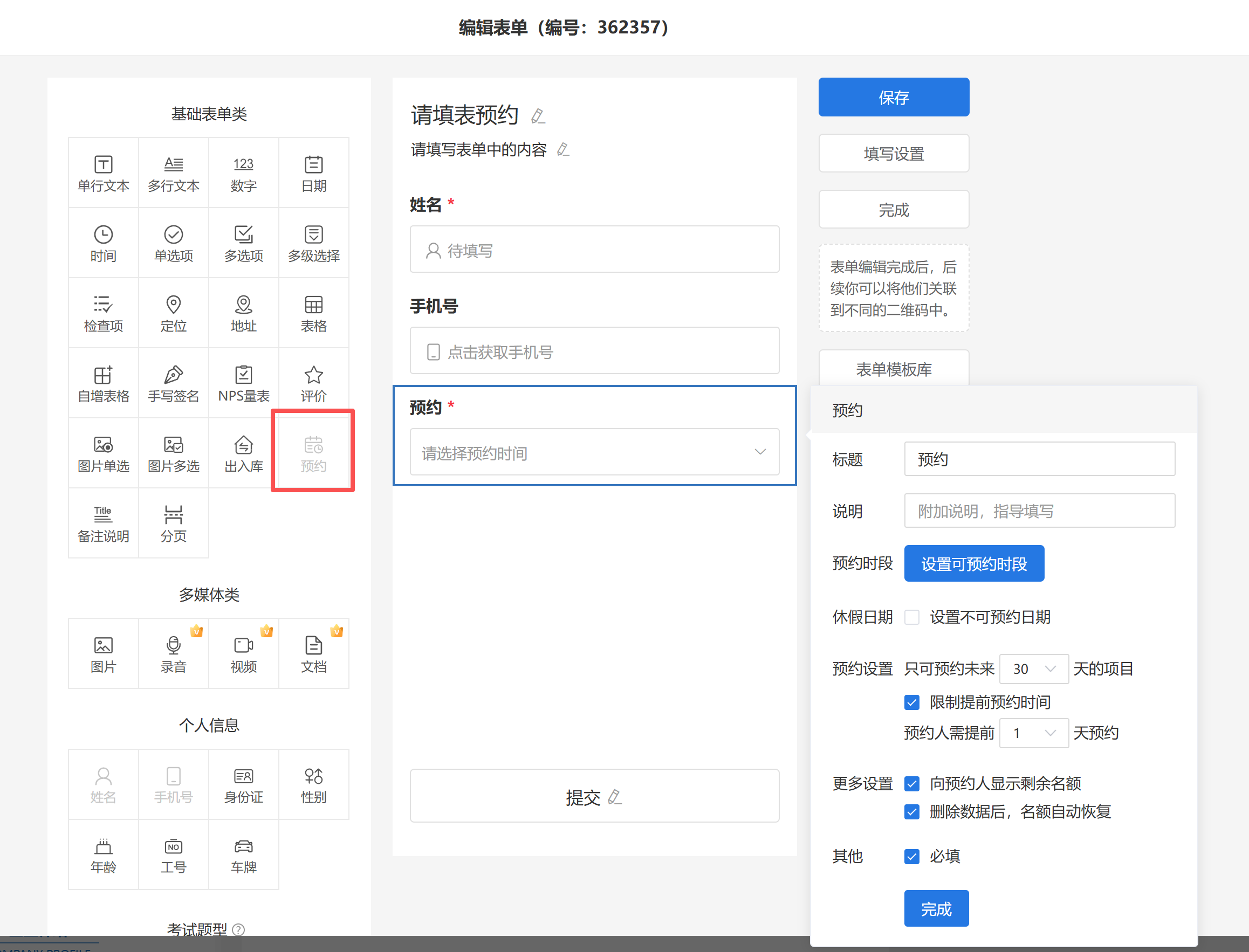Open the future days dropdown showing 30

click(x=1034, y=668)
